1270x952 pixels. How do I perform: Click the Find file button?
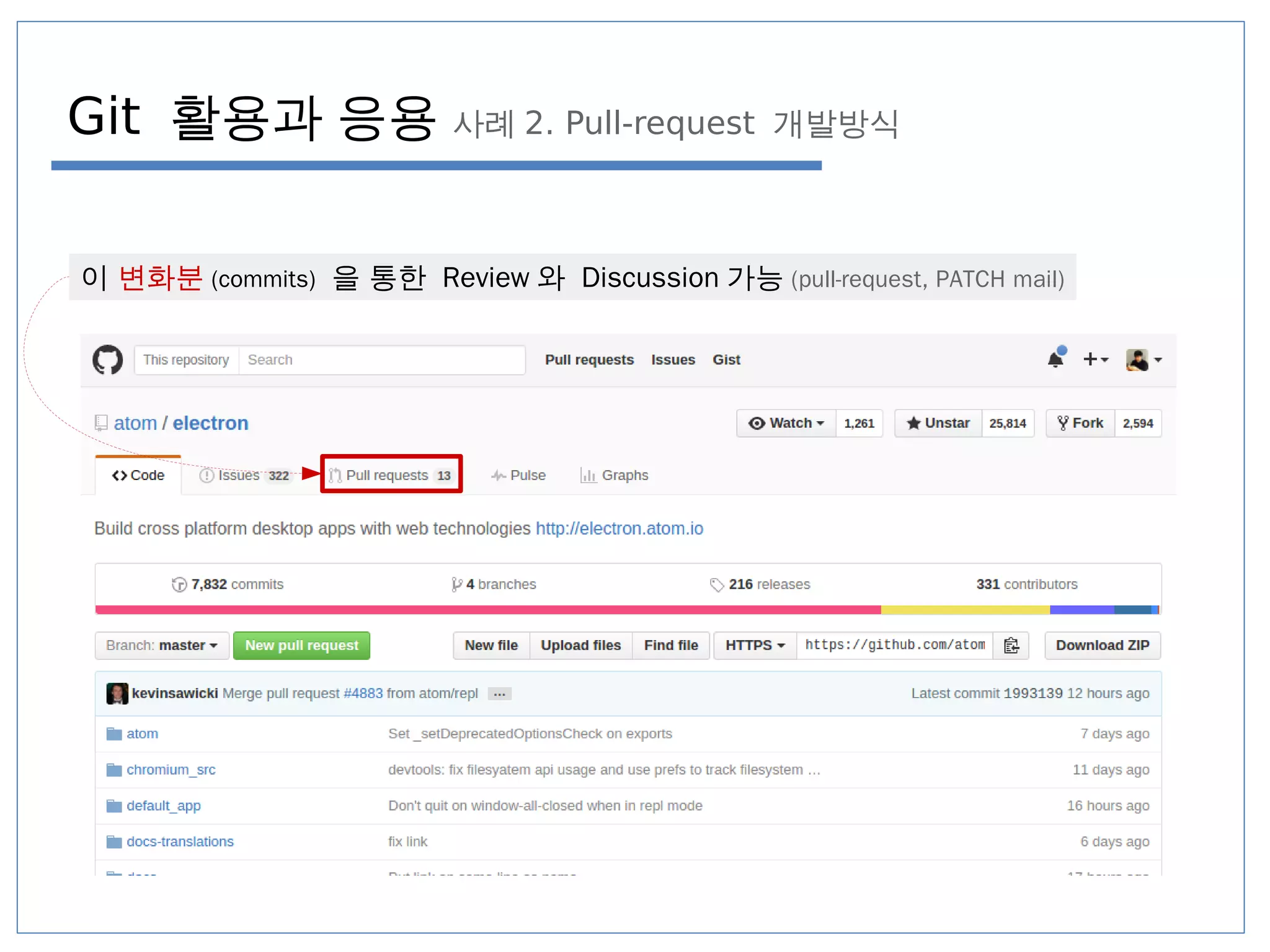[671, 646]
